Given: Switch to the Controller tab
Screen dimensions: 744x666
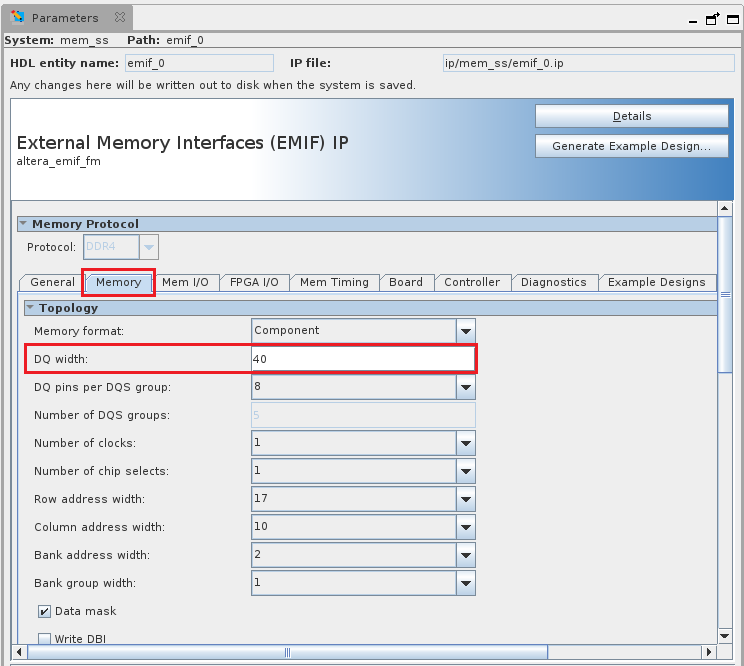Looking at the screenshot, I should (471, 282).
